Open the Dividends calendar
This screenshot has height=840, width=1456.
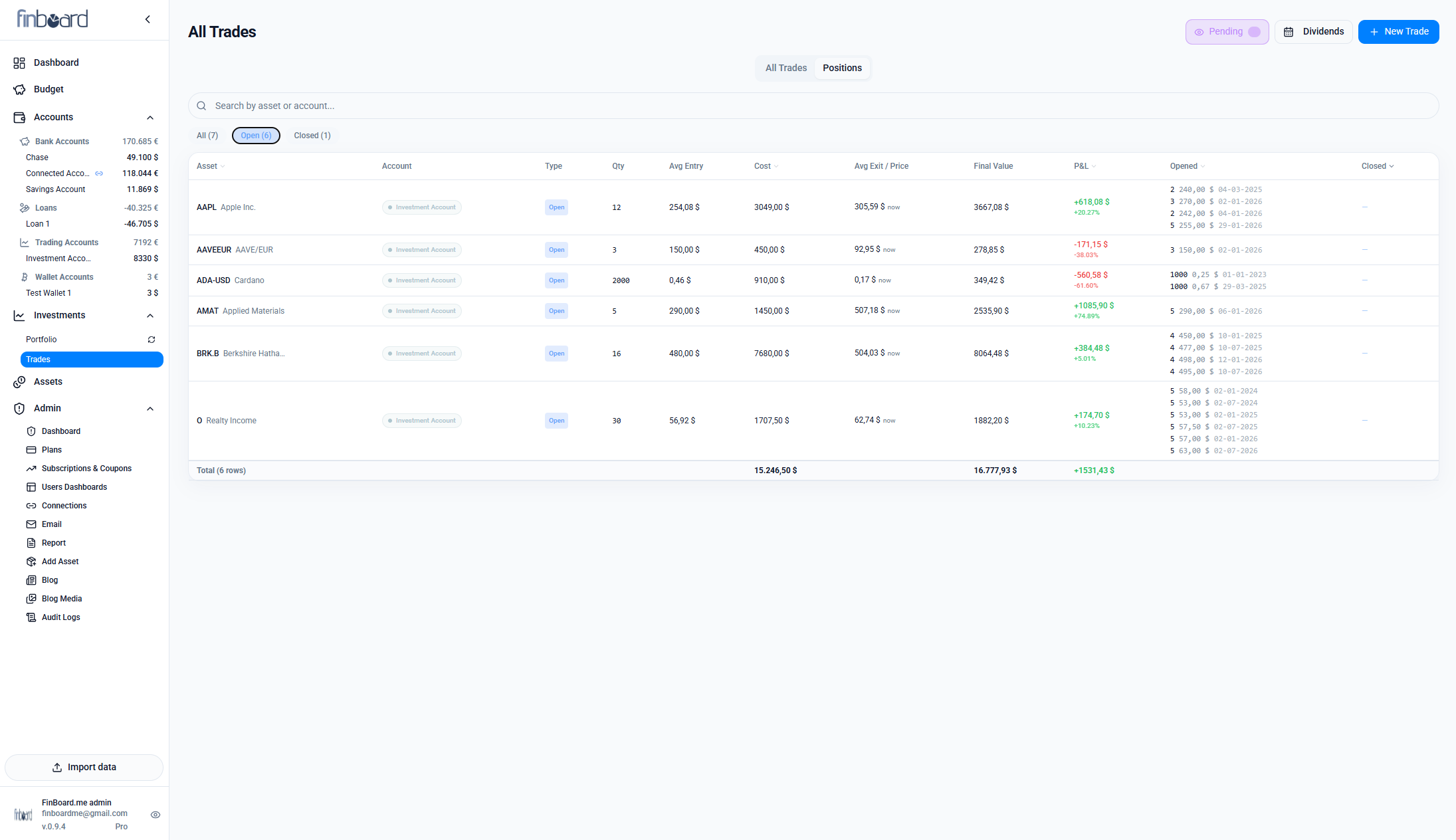point(1313,32)
